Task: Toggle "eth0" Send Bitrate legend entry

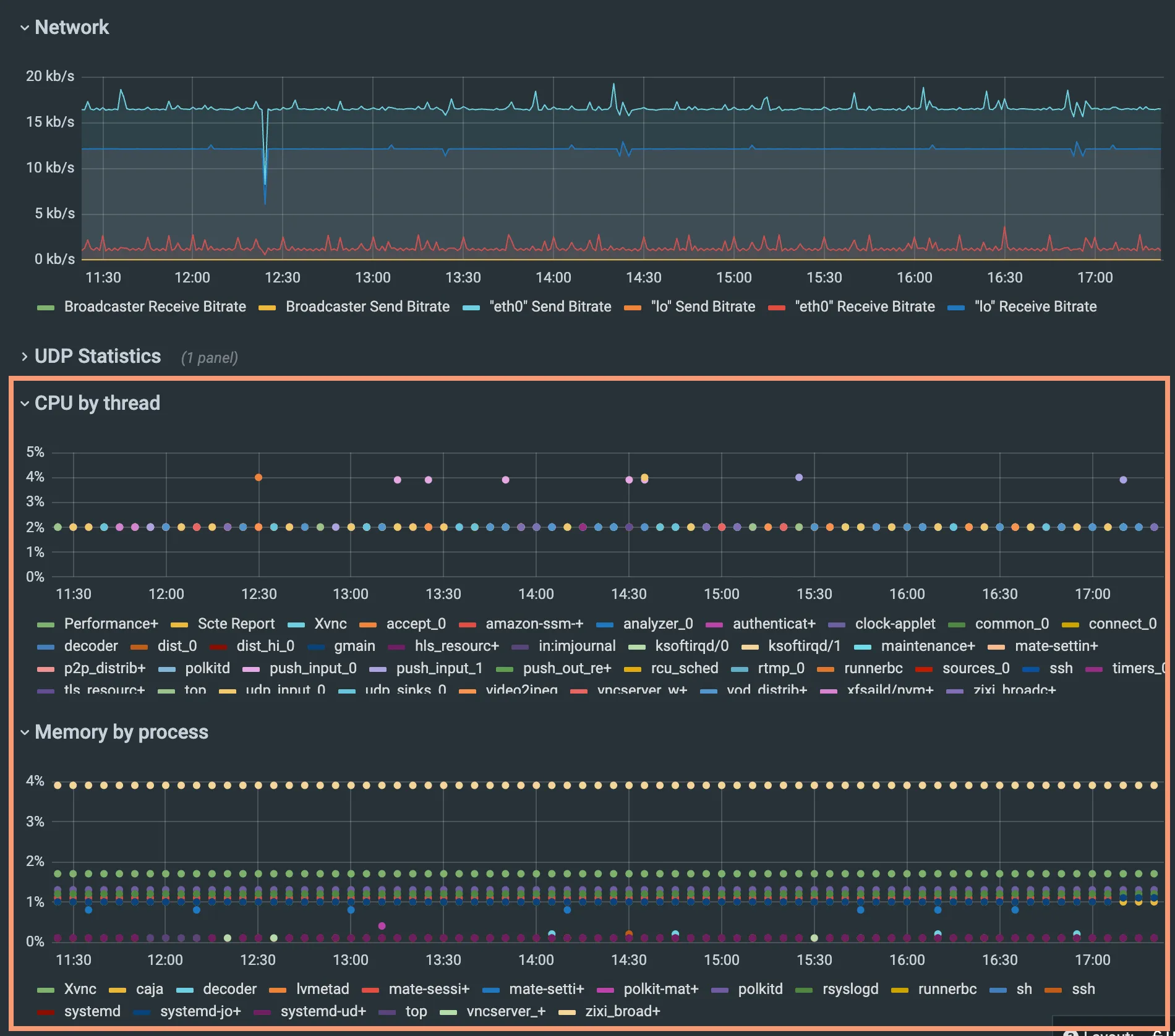Action: tap(550, 307)
